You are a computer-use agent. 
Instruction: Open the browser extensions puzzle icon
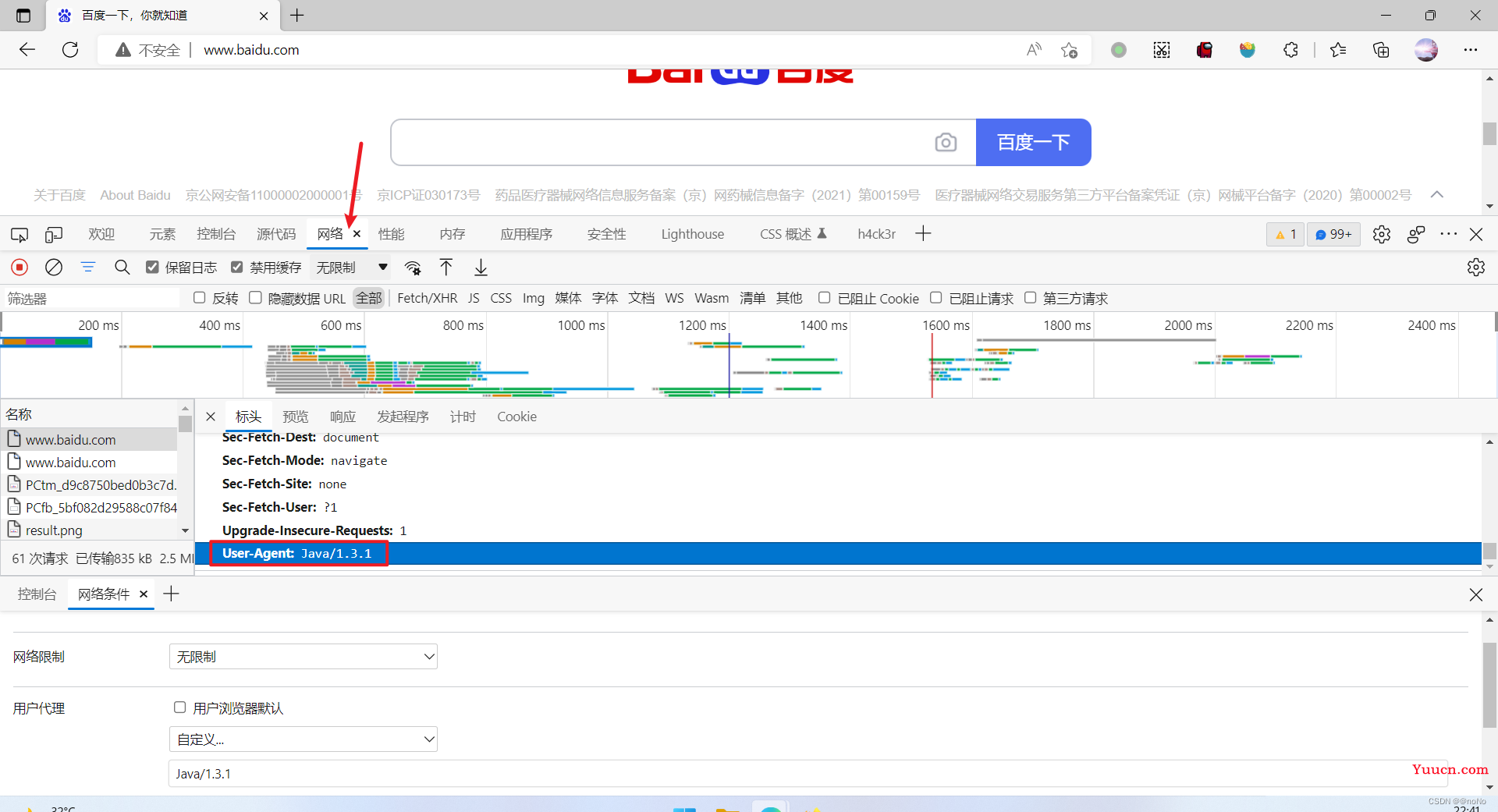[1290, 50]
